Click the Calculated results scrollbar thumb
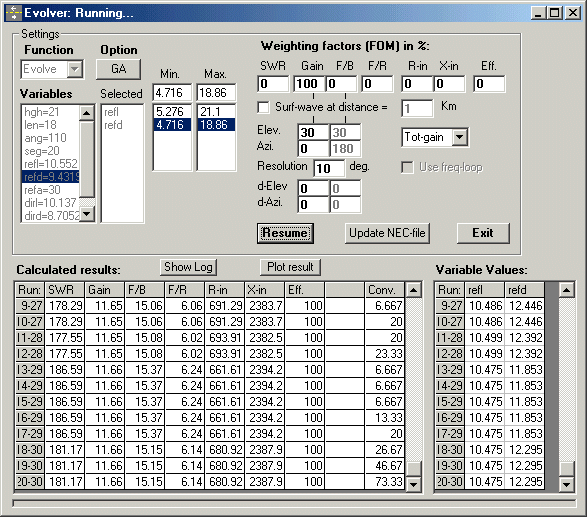Viewport: 587px width, 517px height. point(414,469)
